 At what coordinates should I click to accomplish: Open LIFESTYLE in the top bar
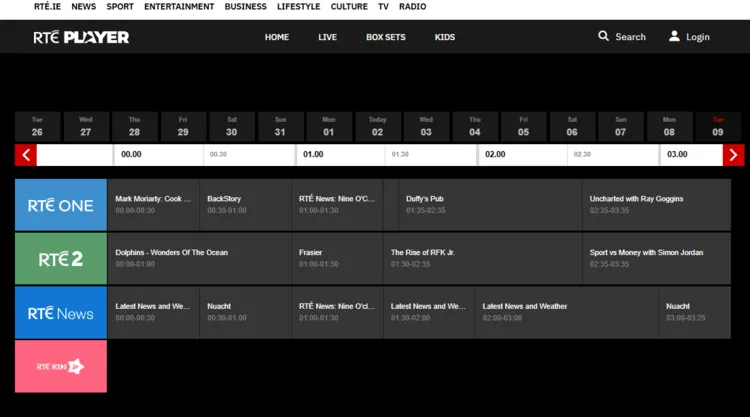tap(298, 7)
